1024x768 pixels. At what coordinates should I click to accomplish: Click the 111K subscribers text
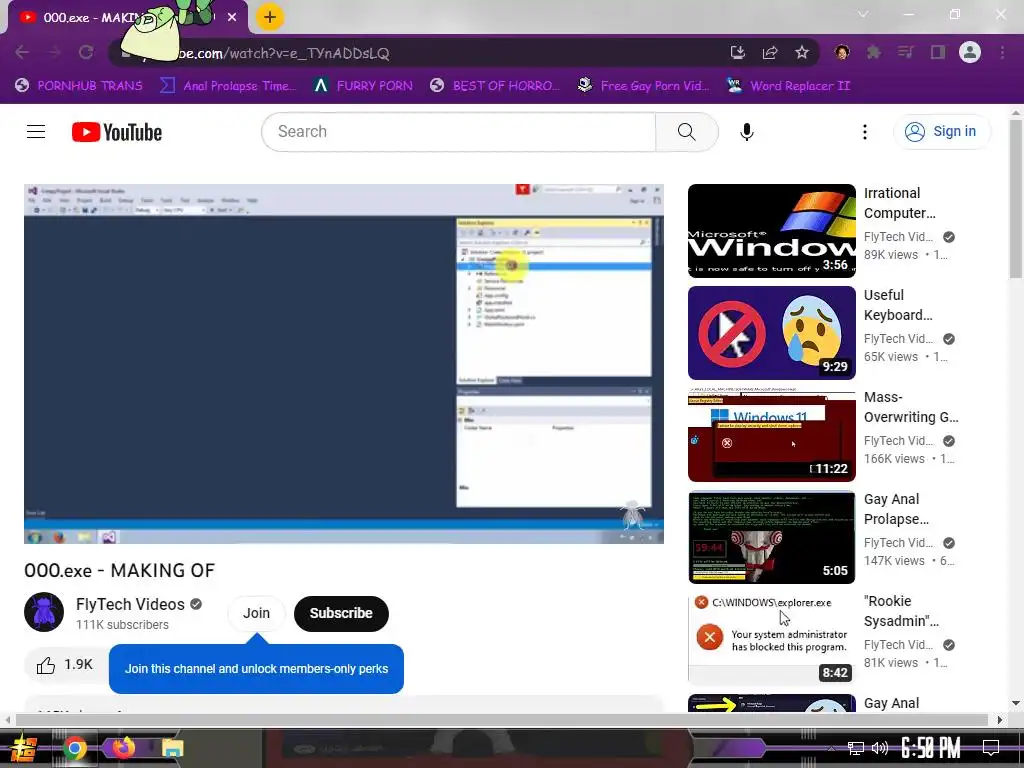(122, 625)
